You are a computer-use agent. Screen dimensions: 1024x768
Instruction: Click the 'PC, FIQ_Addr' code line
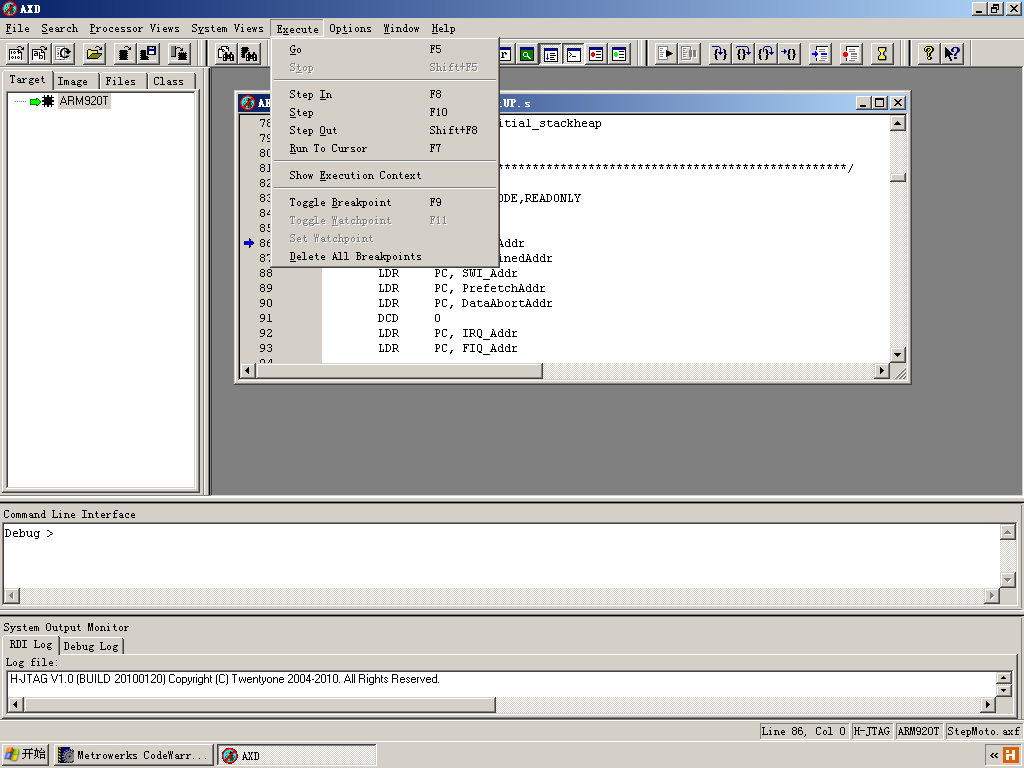[x=475, y=348]
